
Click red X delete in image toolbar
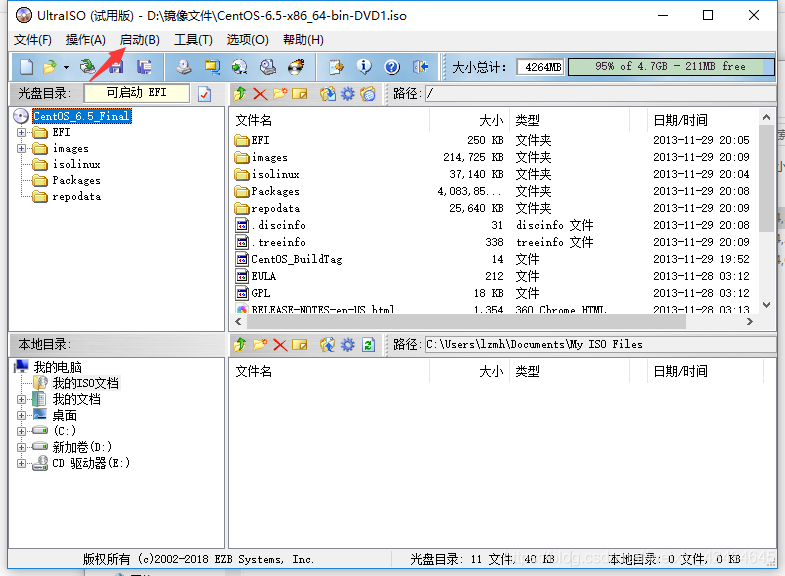point(260,94)
